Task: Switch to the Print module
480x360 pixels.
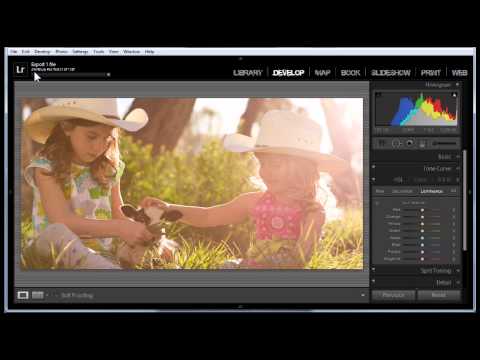Action: point(431,73)
